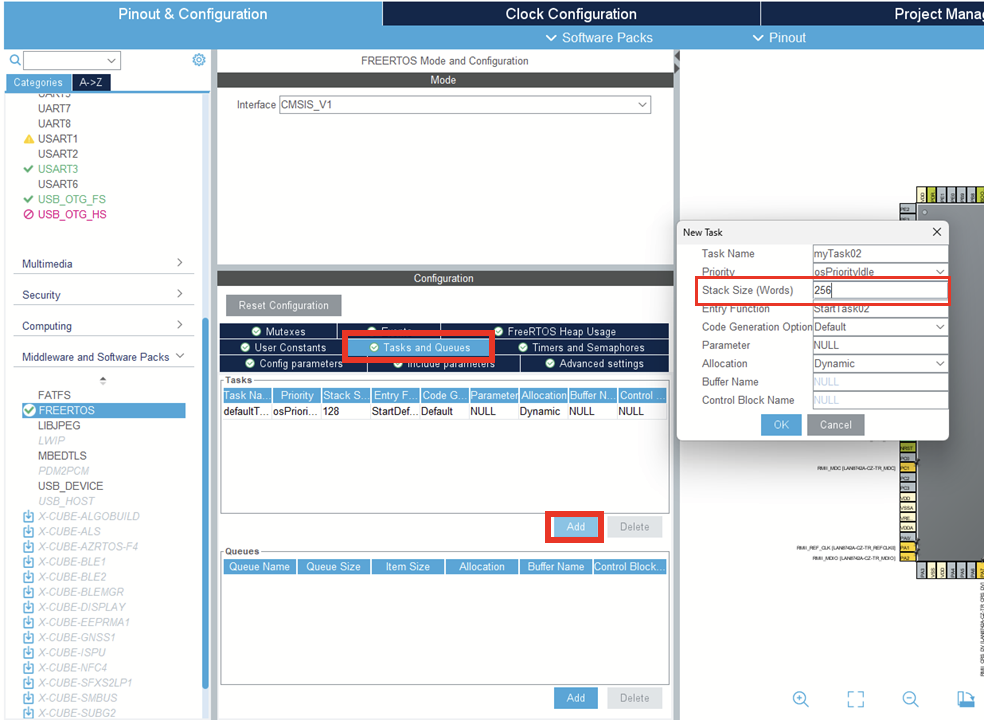Click Delete button under Queues table

[634, 697]
